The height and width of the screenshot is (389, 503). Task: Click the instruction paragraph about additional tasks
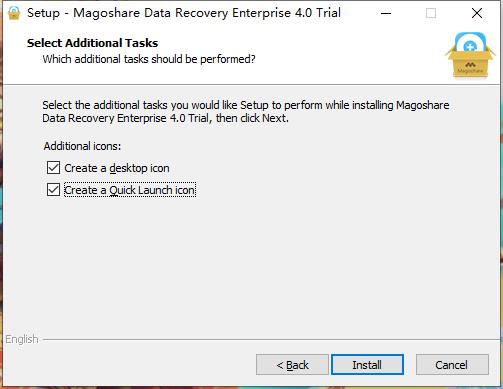[246, 112]
